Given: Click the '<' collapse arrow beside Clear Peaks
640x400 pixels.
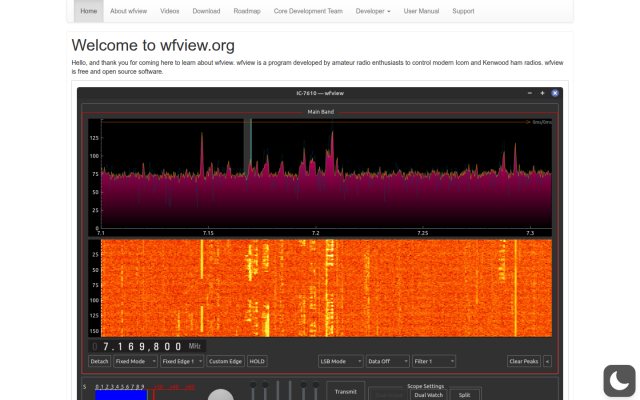Looking at the screenshot, I should (547, 361).
